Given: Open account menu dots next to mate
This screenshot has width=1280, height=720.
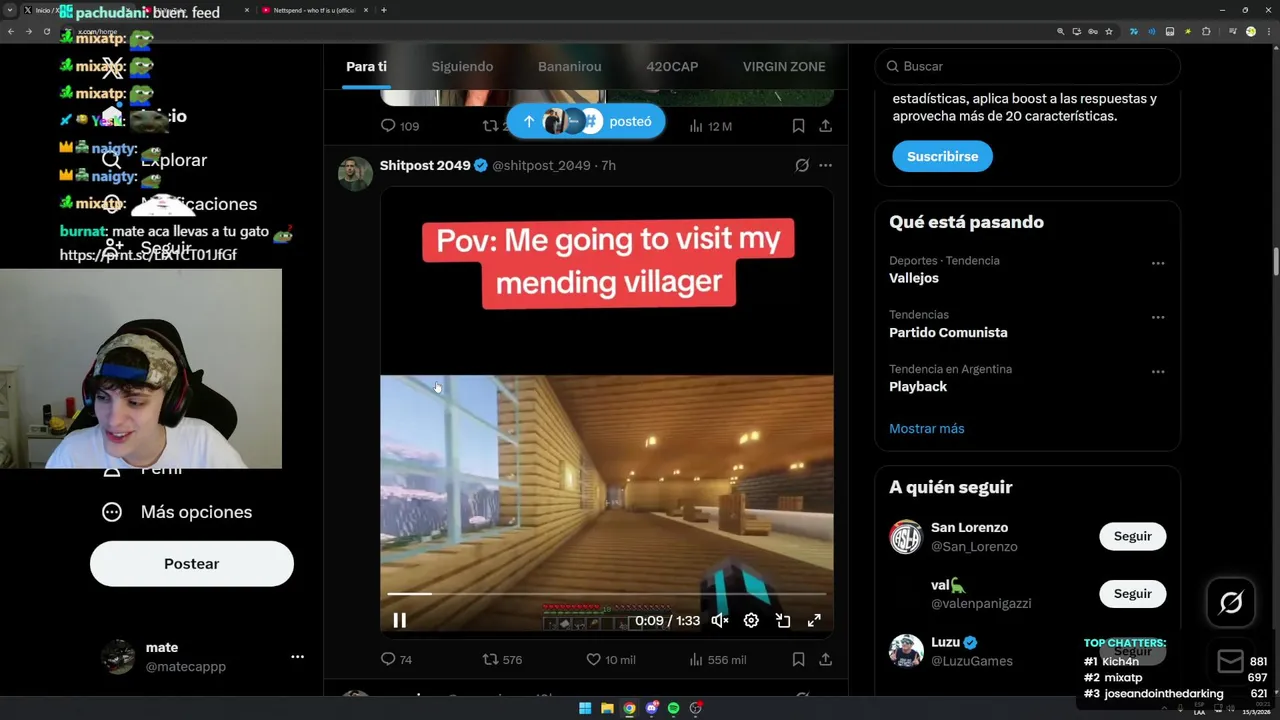Looking at the screenshot, I should coord(297,657).
